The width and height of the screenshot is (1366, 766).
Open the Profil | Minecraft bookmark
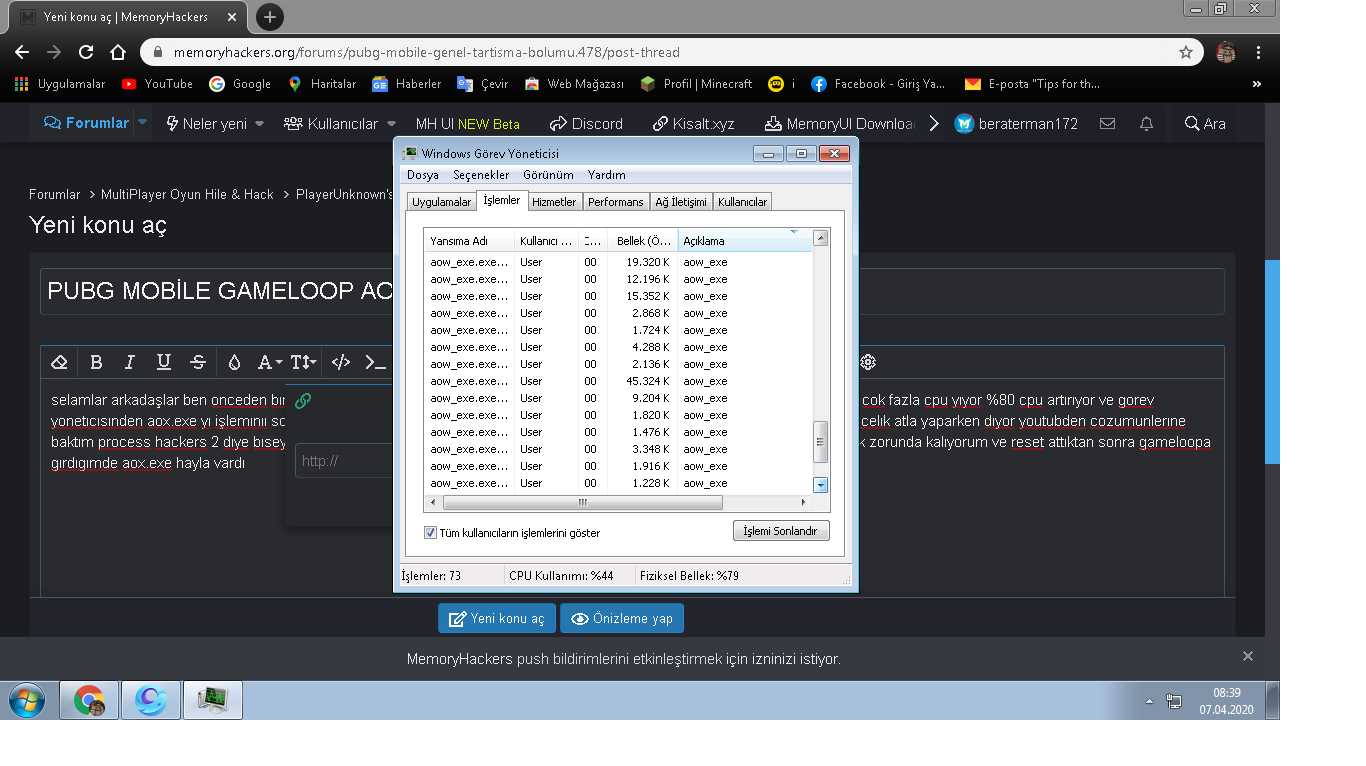(x=696, y=84)
